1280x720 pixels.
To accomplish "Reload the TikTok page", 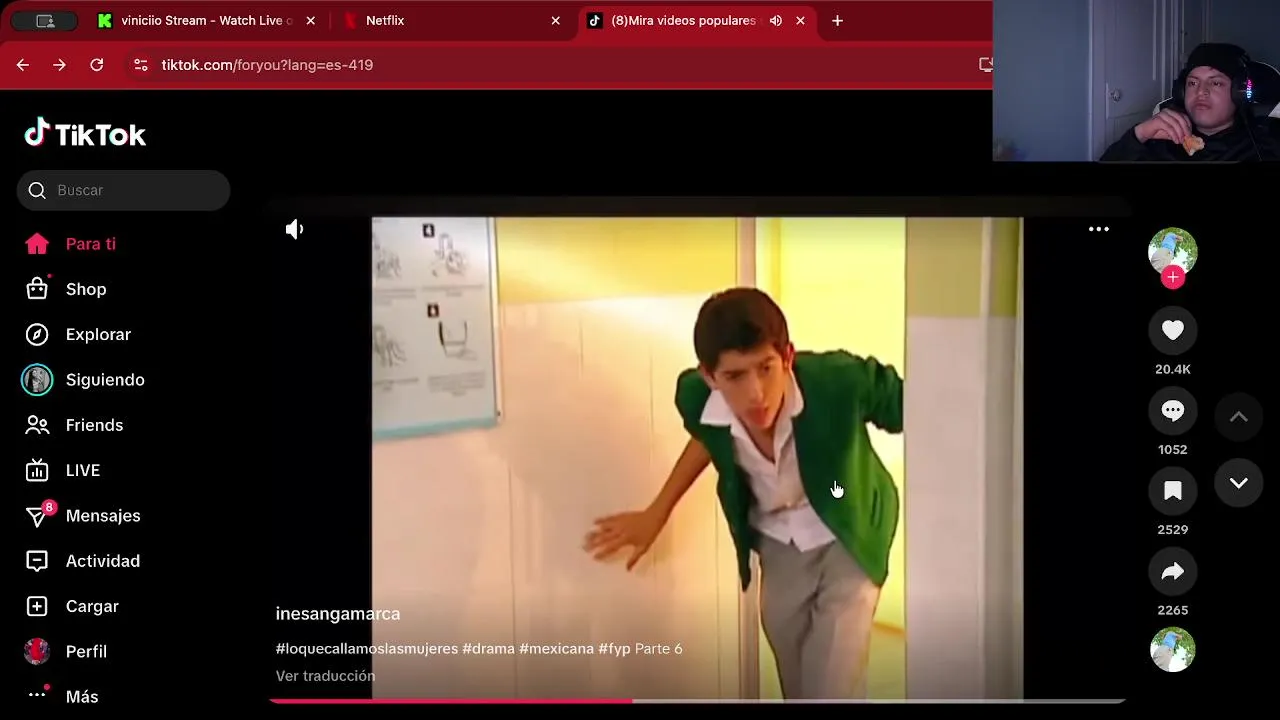I will (x=97, y=65).
